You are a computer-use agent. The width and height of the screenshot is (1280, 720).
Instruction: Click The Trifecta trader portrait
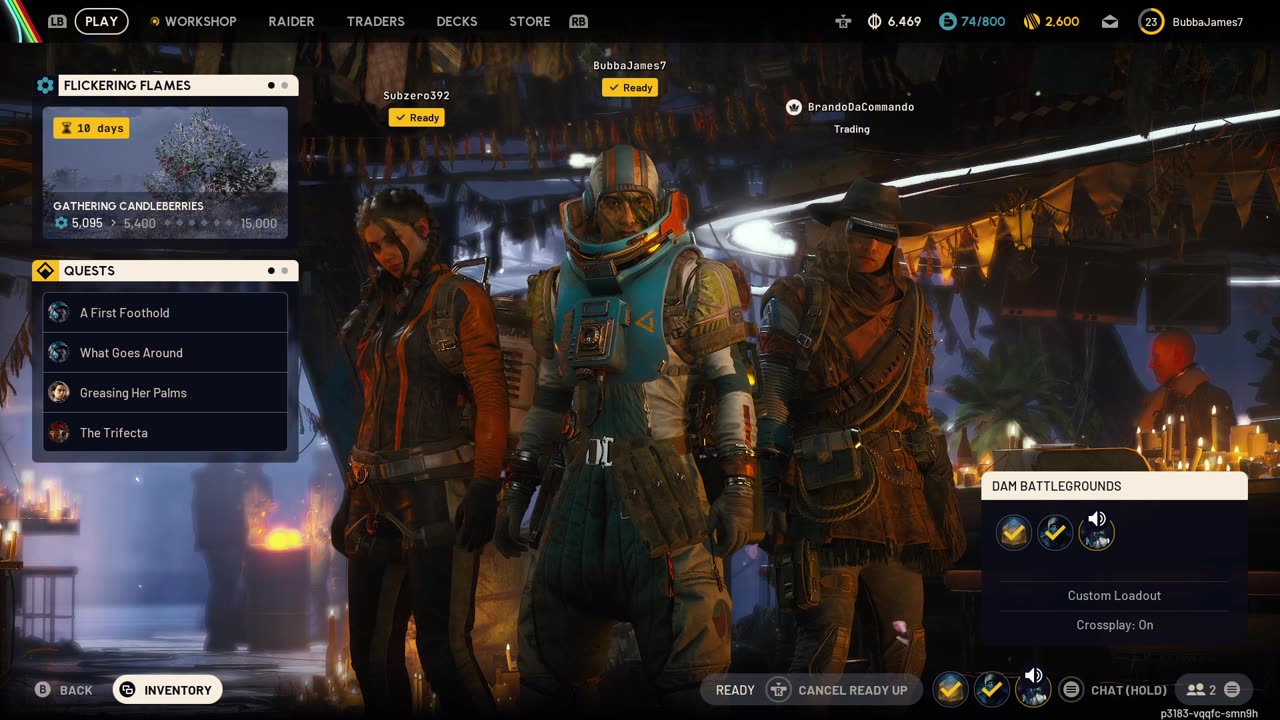click(x=59, y=433)
